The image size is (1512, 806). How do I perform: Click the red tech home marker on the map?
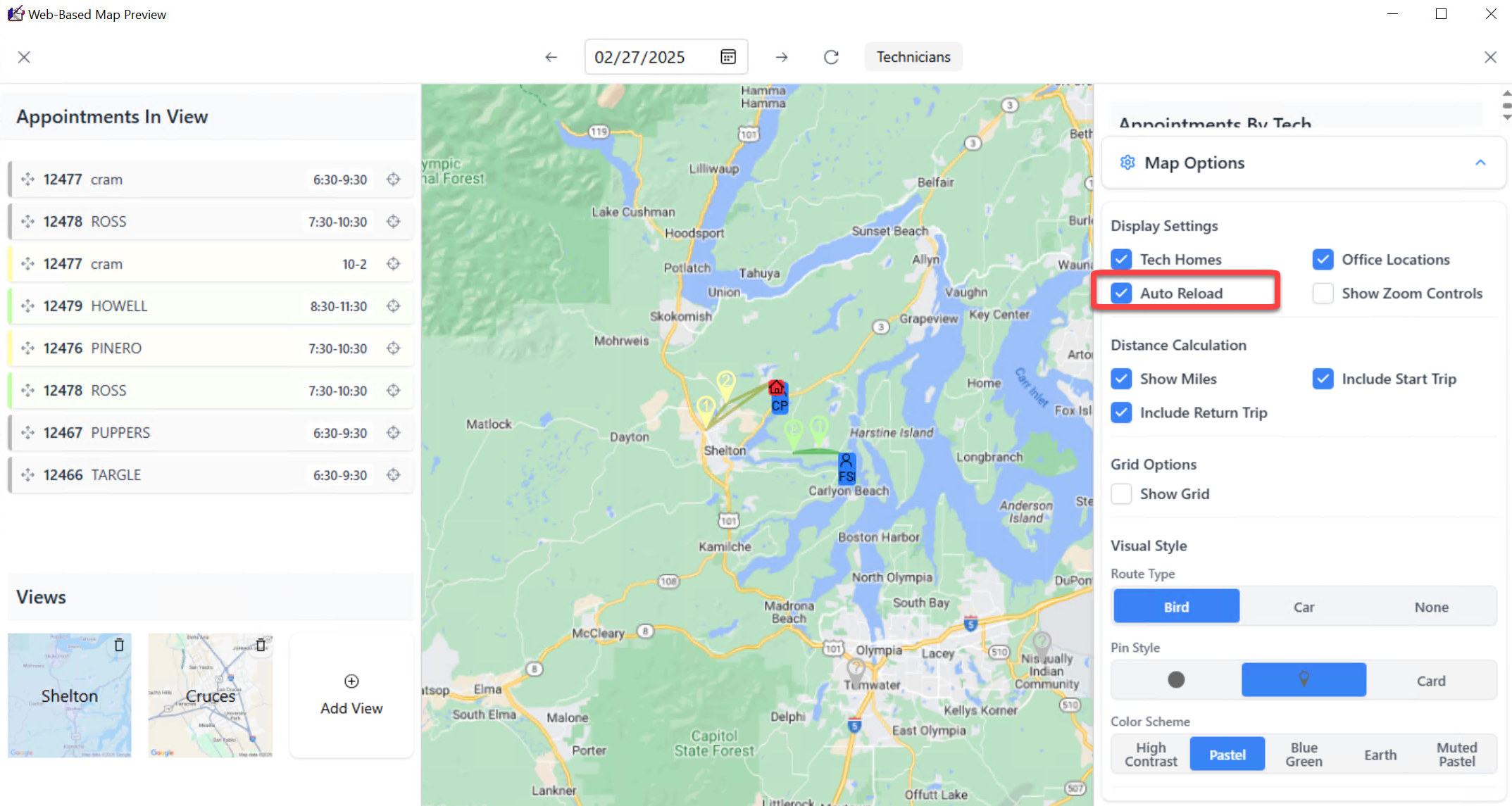coord(776,388)
